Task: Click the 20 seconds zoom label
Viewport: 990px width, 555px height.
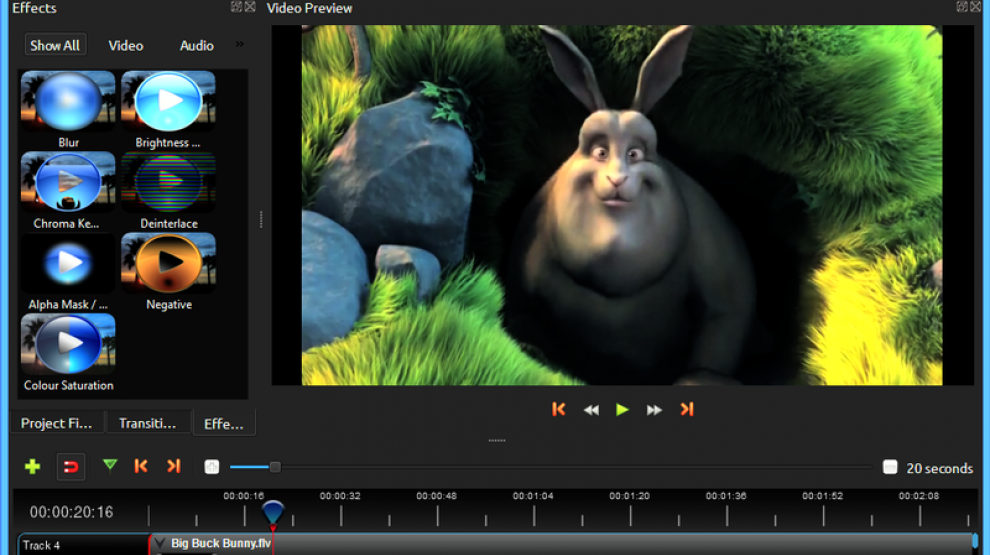Action: coord(939,468)
